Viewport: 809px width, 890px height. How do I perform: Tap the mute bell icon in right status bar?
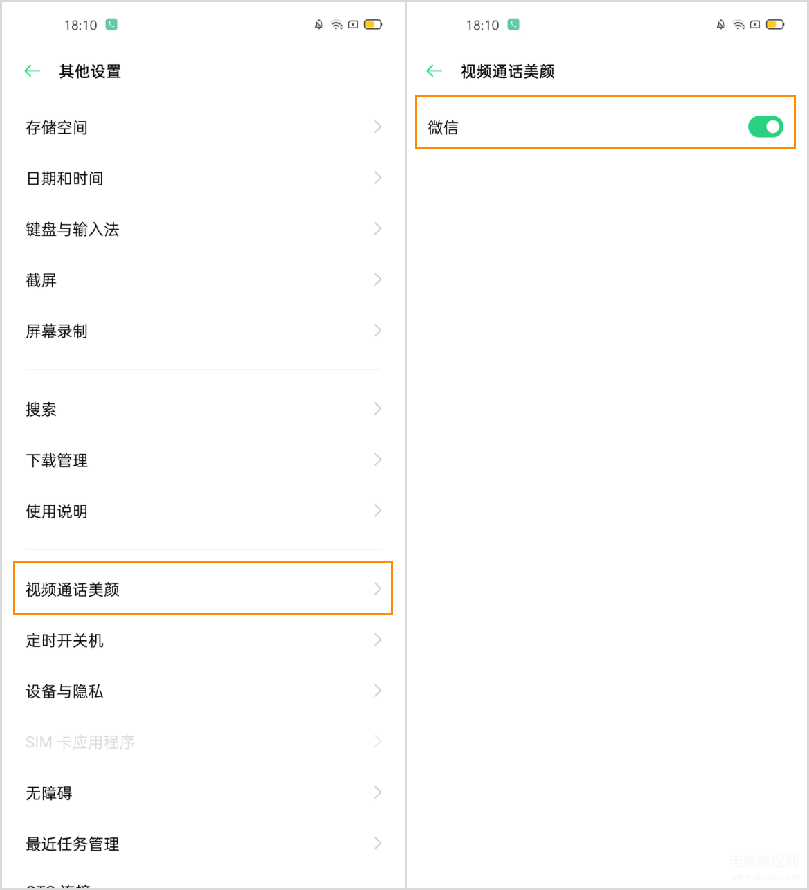(721, 24)
